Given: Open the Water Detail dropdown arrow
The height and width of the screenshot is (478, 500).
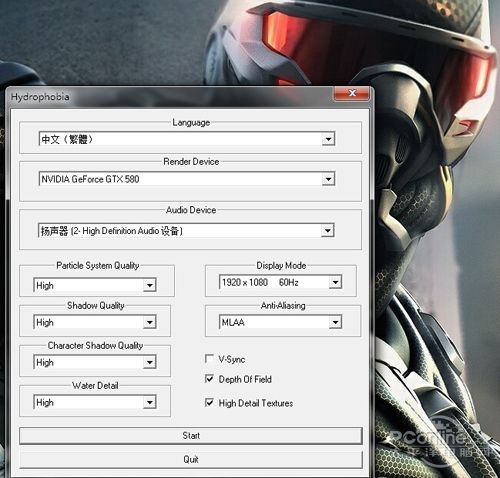Looking at the screenshot, I should 150,402.
